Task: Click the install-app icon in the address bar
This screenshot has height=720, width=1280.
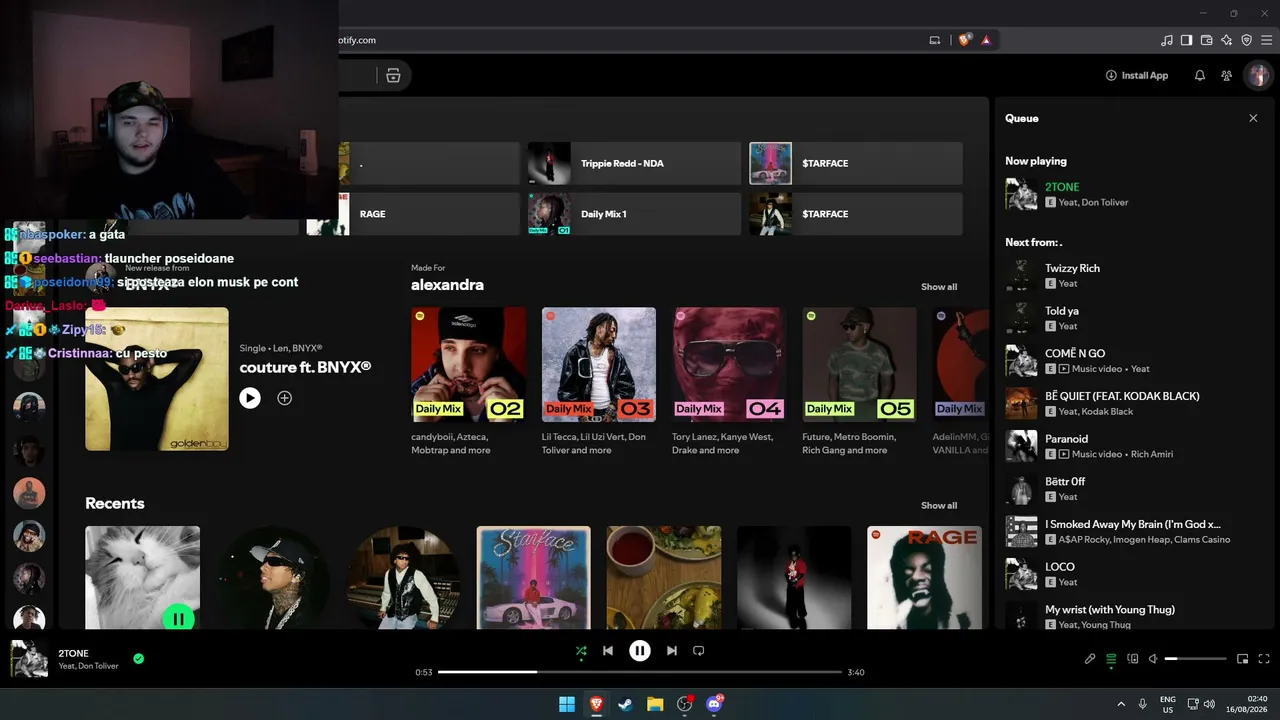Action: (x=935, y=40)
